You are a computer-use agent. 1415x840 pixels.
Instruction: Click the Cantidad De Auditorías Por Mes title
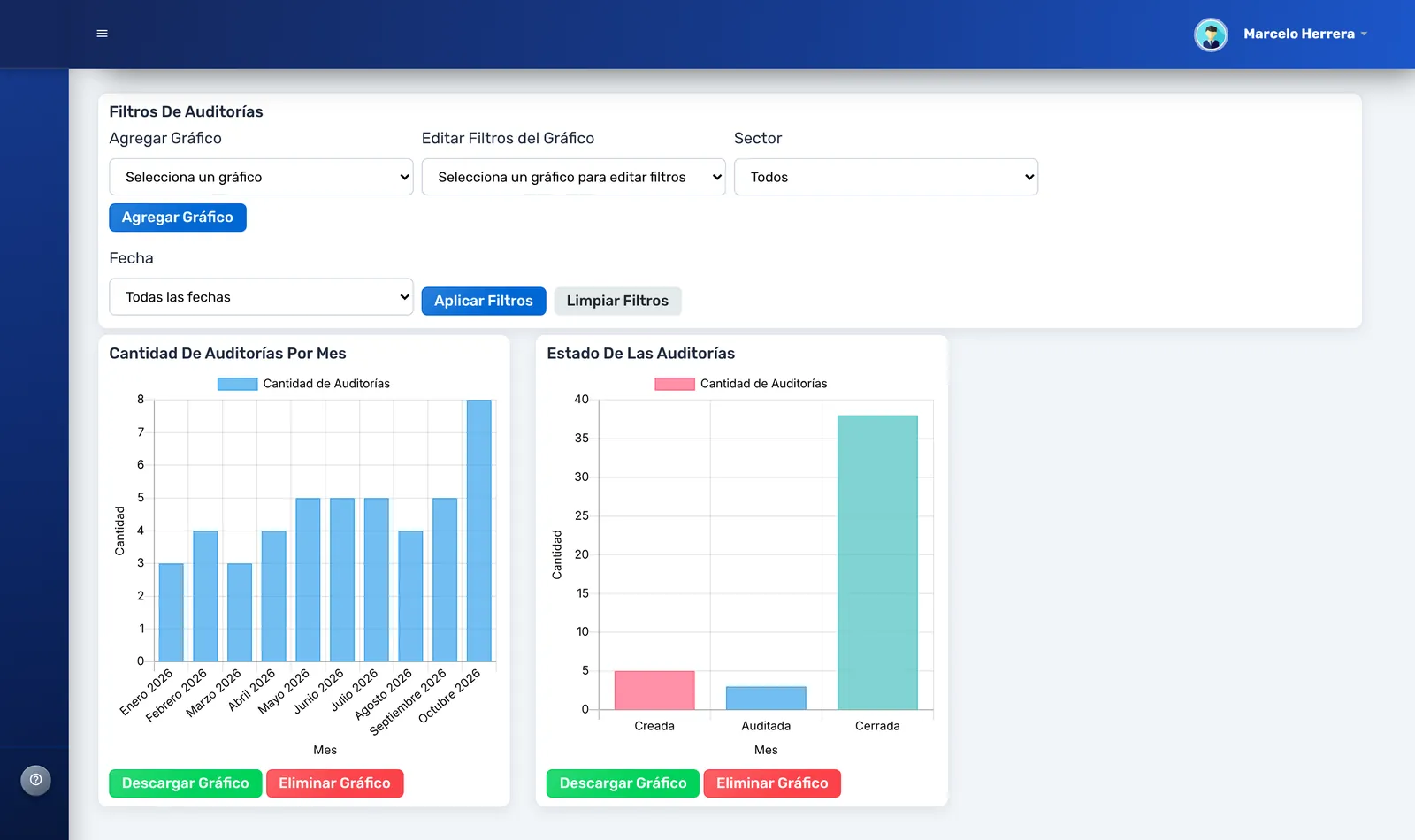click(x=227, y=354)
